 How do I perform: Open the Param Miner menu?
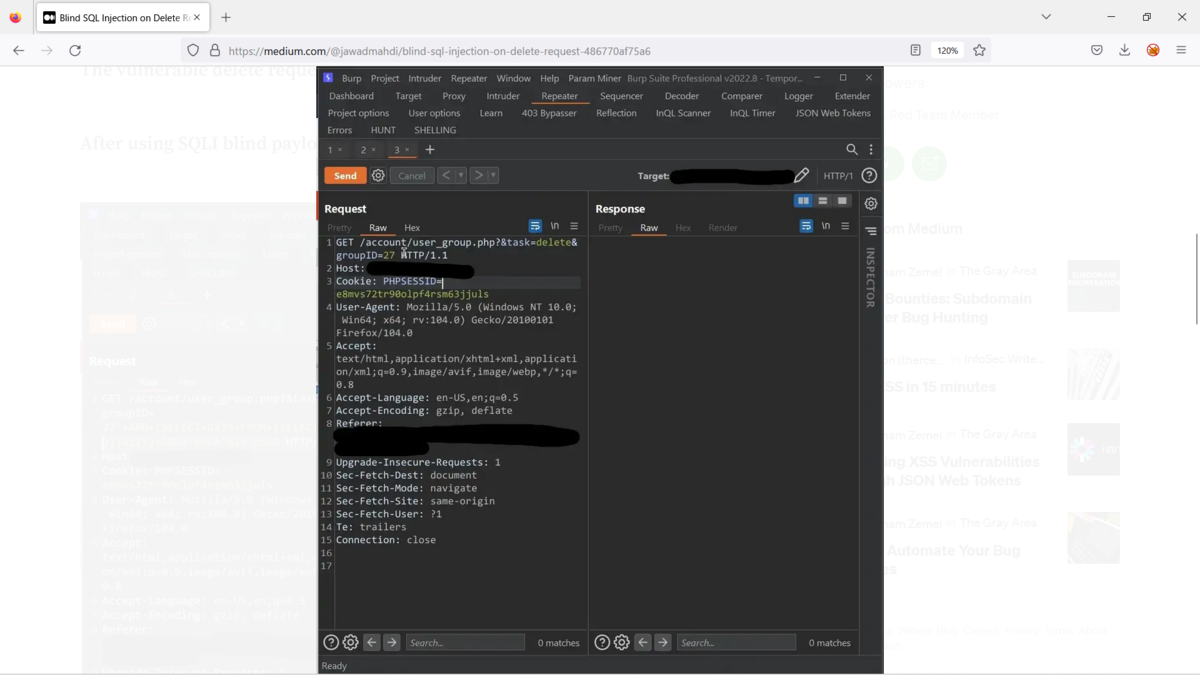pos(595,78)
